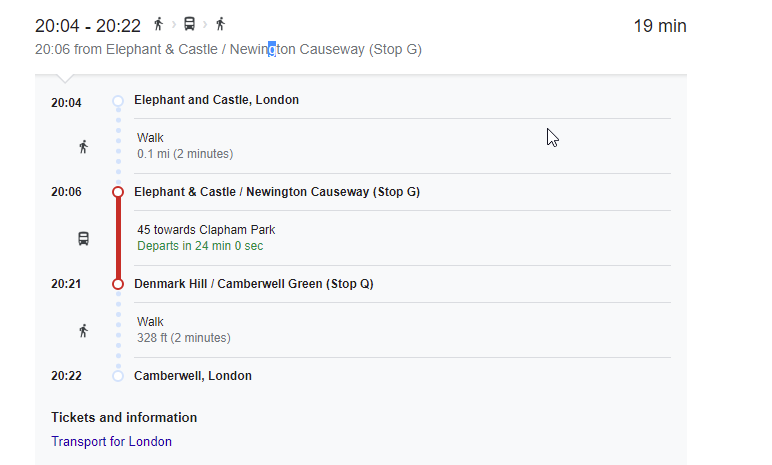
Task: Click walking icon beside 328 ft walk
Action: tap(84, 330)
